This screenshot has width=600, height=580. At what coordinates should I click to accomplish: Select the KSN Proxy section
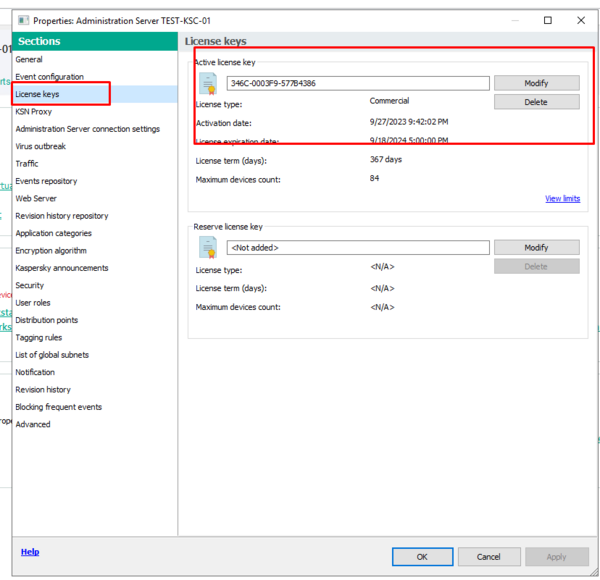pos(33,112)
